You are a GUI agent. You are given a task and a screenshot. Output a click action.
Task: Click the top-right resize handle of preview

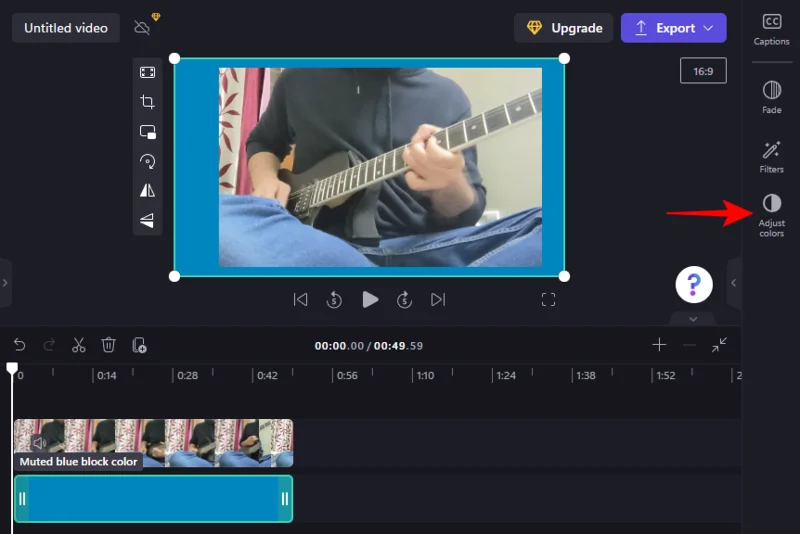pos(564,59)
